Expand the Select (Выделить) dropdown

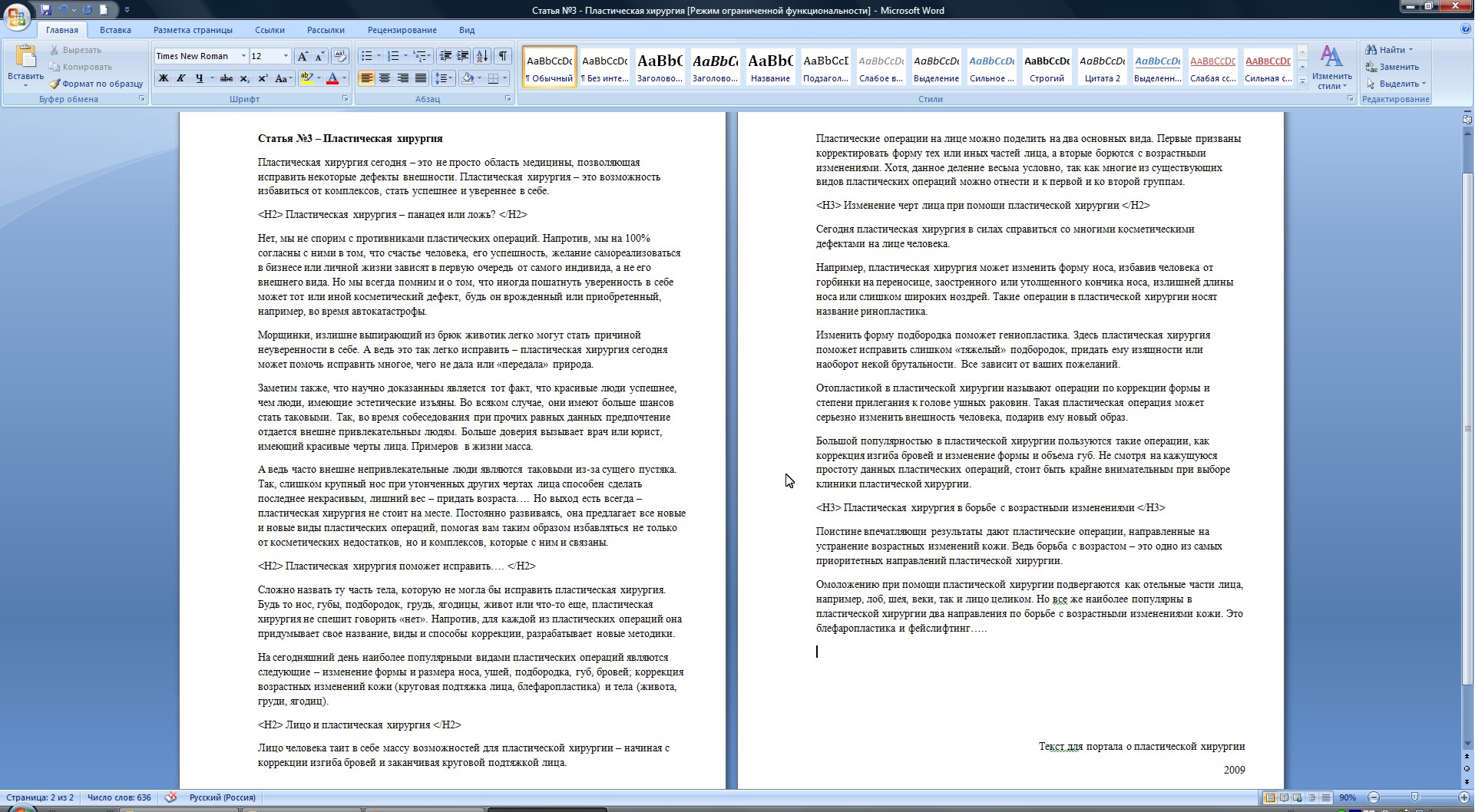point(1424,84)
